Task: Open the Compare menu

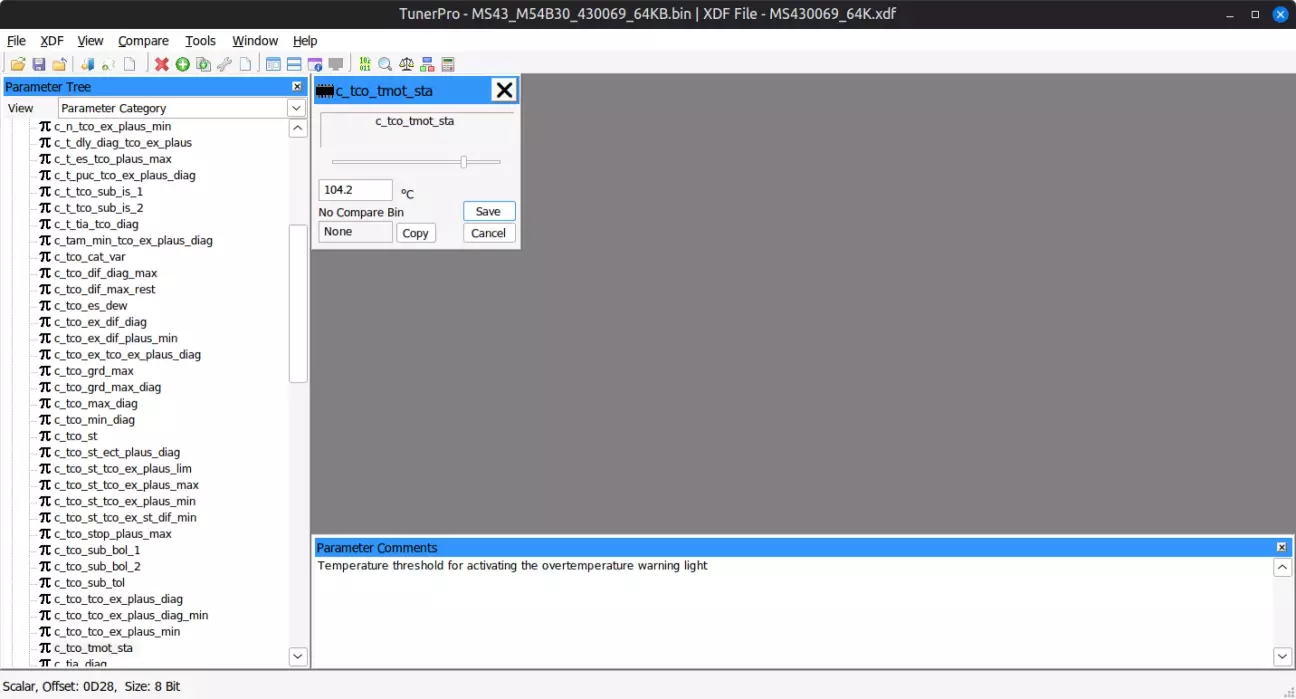Action: tap(143, 41)
